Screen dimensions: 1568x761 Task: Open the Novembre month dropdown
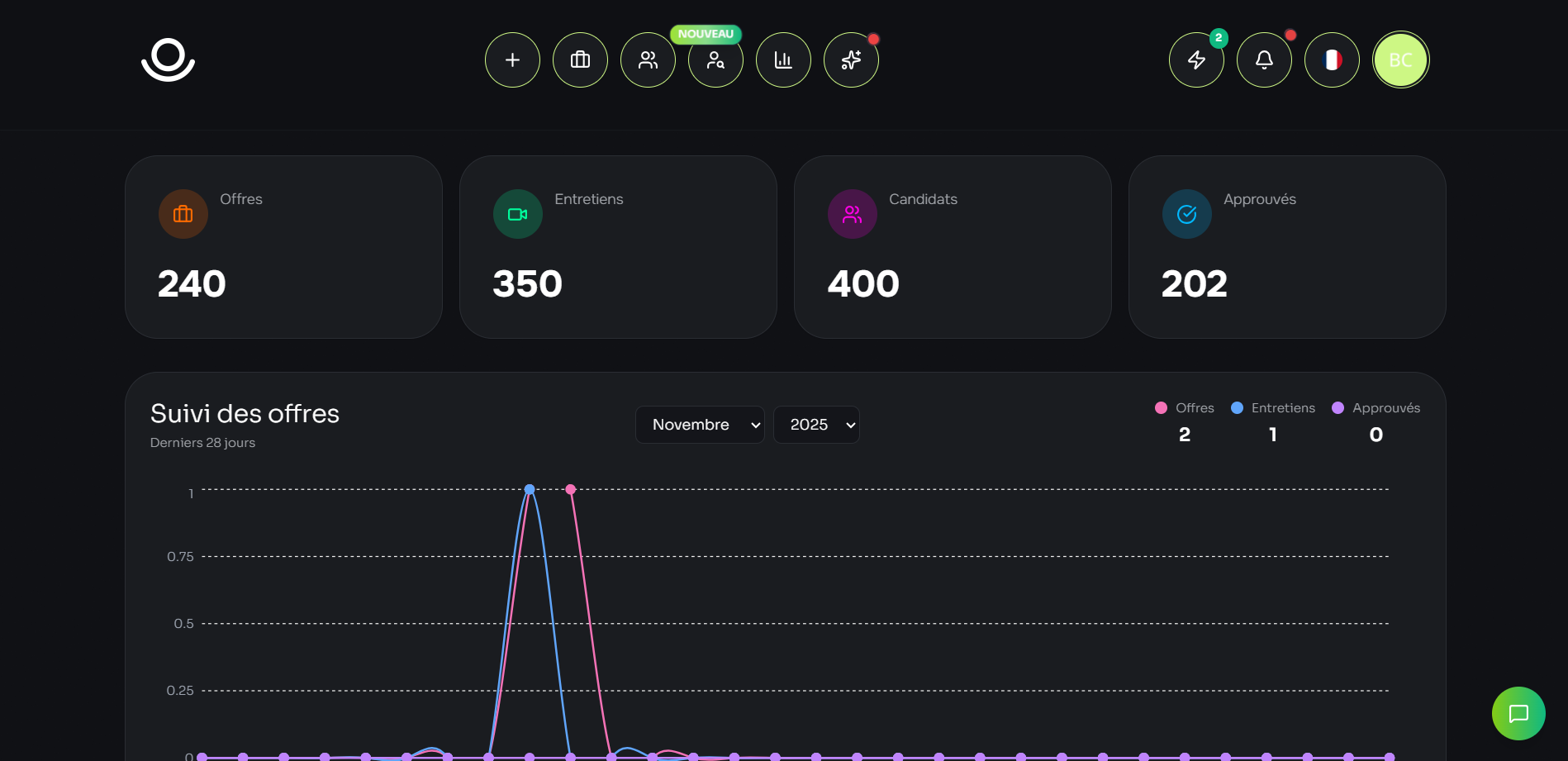pyautogui.click(x=700, y=424)
